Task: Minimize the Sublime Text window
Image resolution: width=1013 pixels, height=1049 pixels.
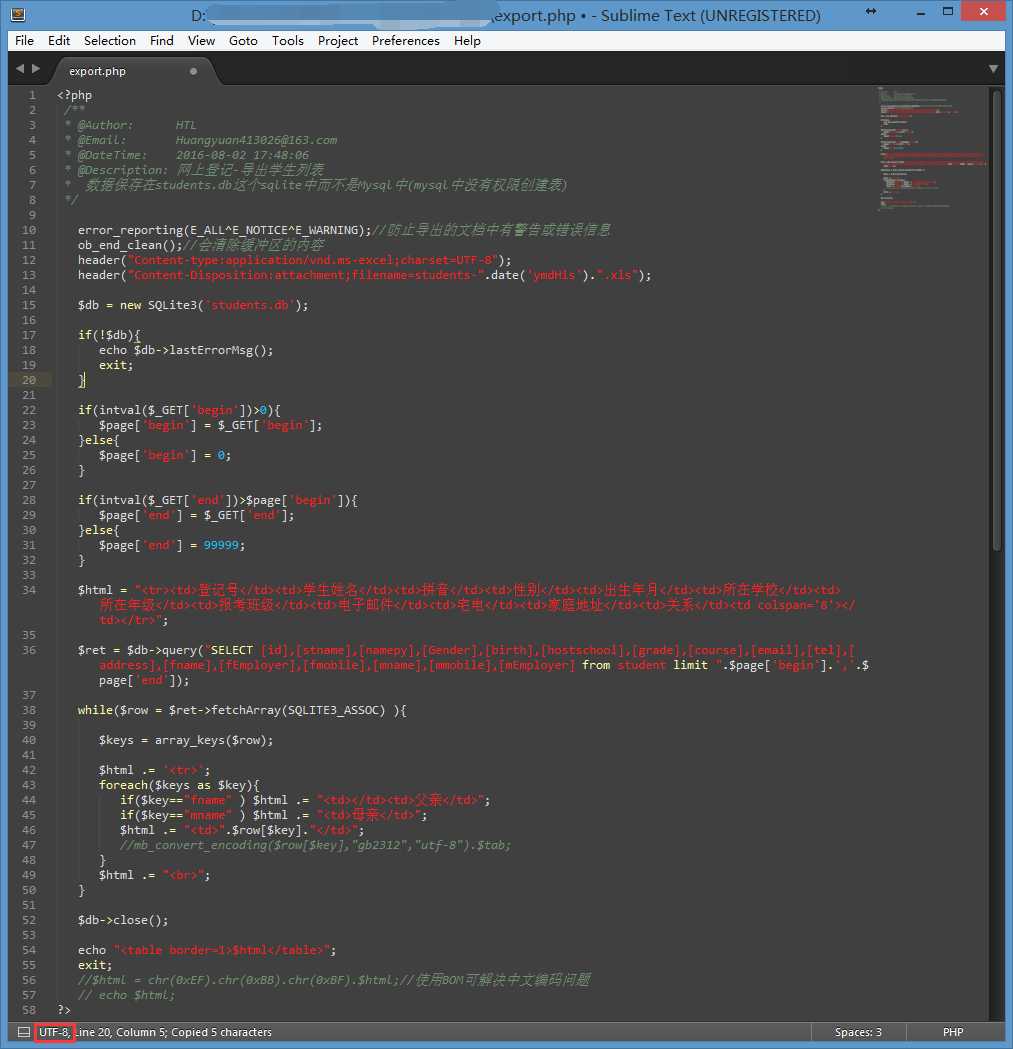Action: [921, 12]
